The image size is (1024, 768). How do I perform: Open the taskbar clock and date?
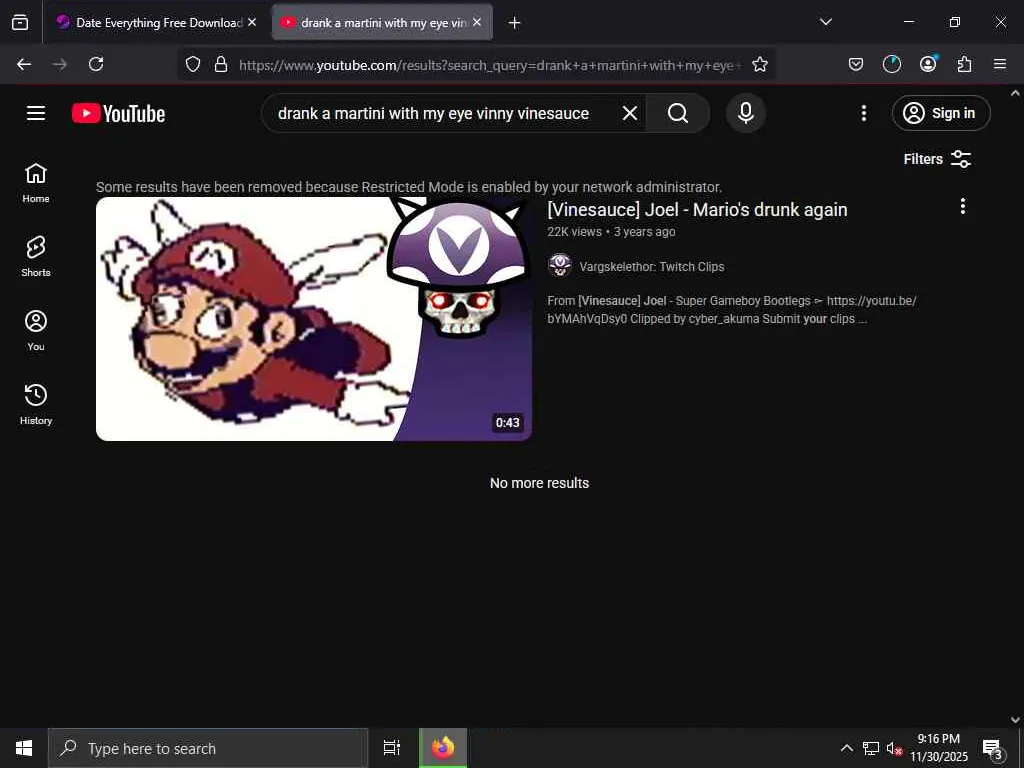938,748
